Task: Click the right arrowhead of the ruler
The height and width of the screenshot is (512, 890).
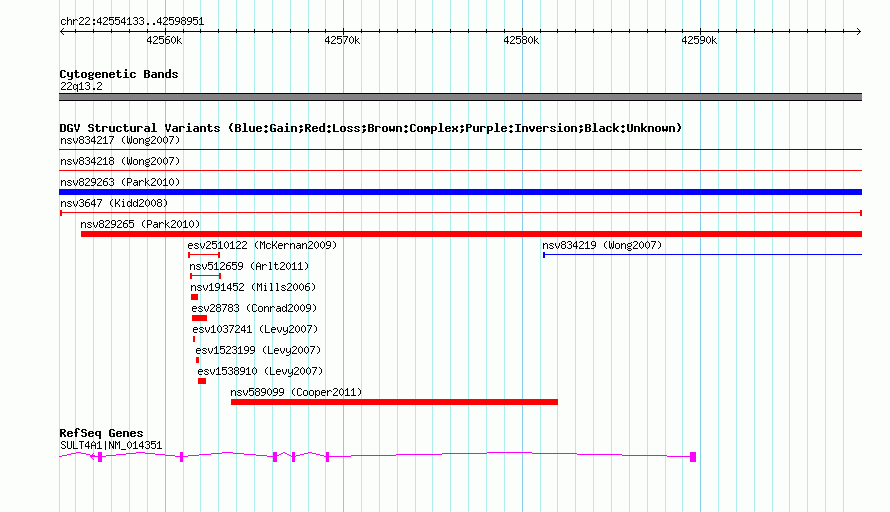Action: point(858,32)
